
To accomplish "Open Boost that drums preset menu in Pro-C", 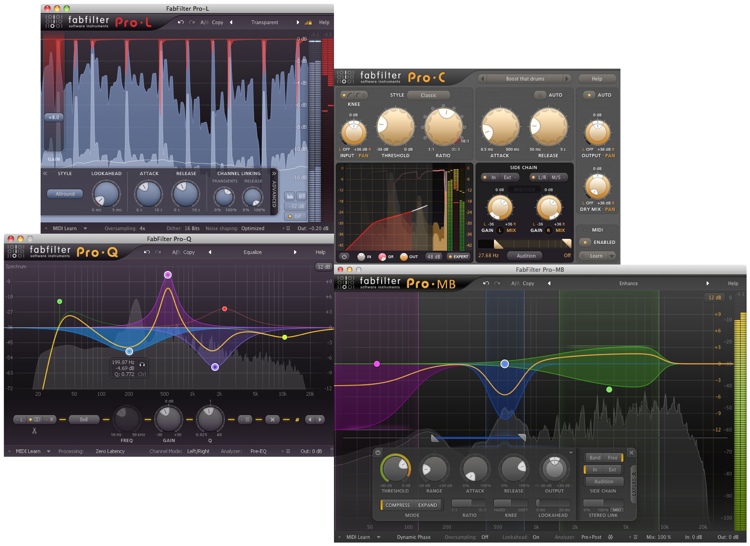I will point(525,79).
